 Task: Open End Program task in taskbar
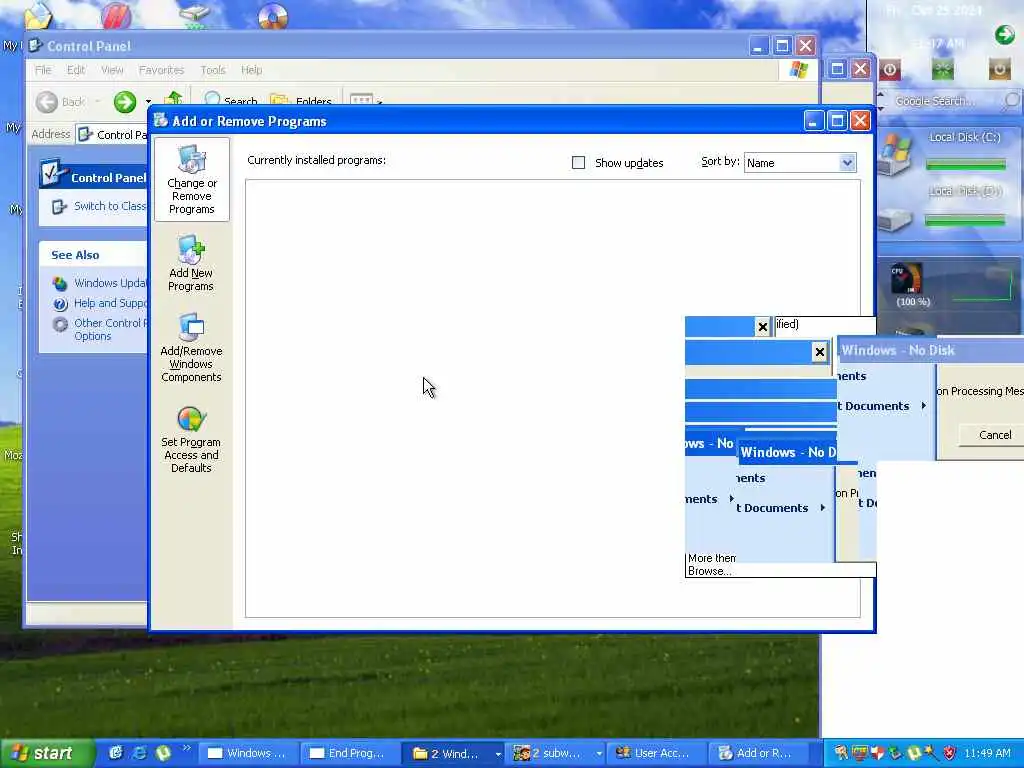tap(349, 754)
